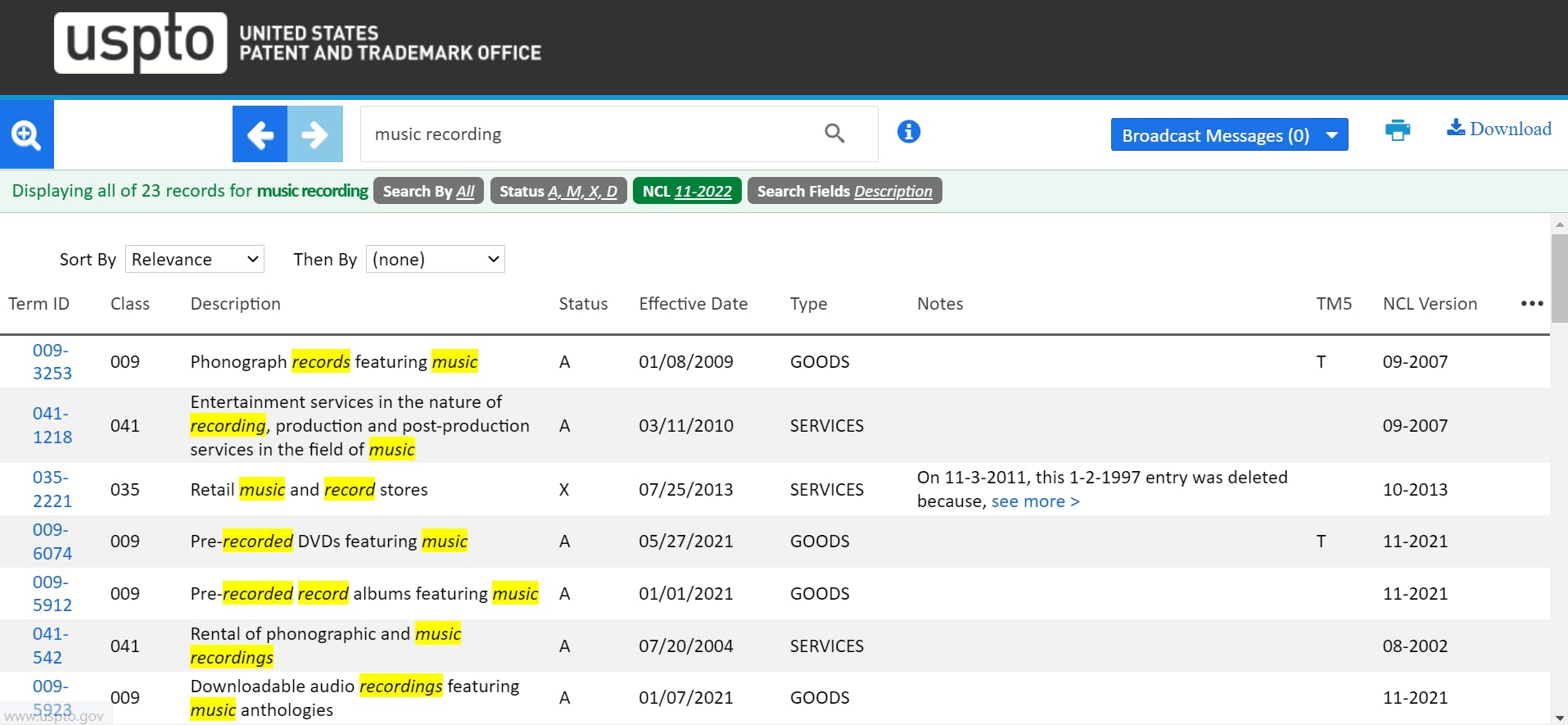Go back with the left arrow button
The image size is (1568, 725).
(x=260, y=134)
